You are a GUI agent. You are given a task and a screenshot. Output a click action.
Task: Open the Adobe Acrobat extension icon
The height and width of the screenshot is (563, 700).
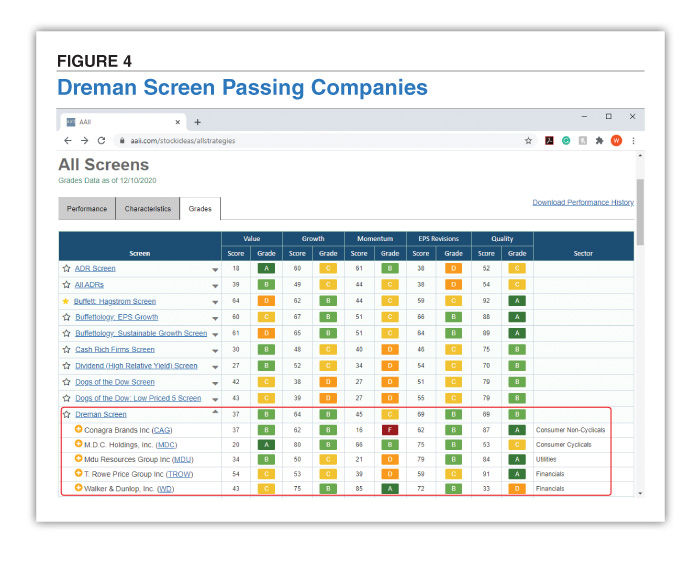click(x=549, y=141)
